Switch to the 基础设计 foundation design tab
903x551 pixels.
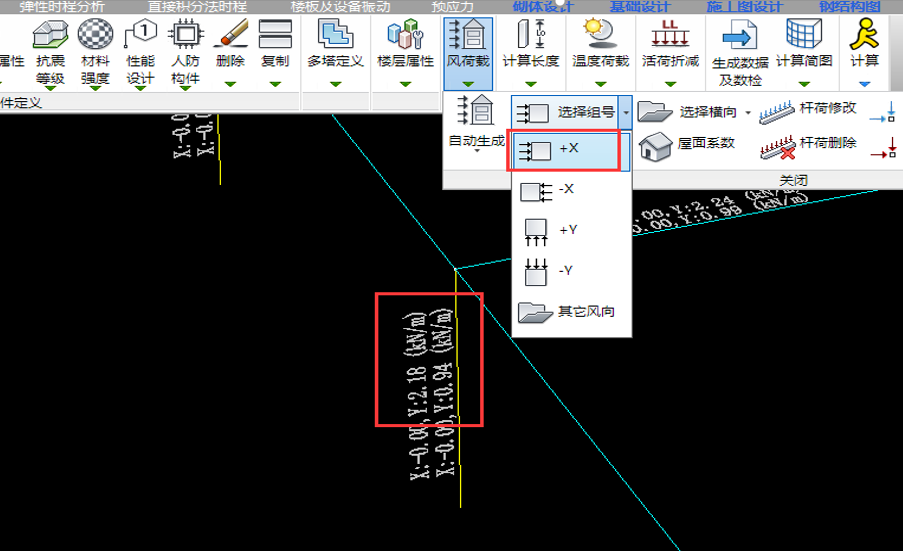point(640,7)
